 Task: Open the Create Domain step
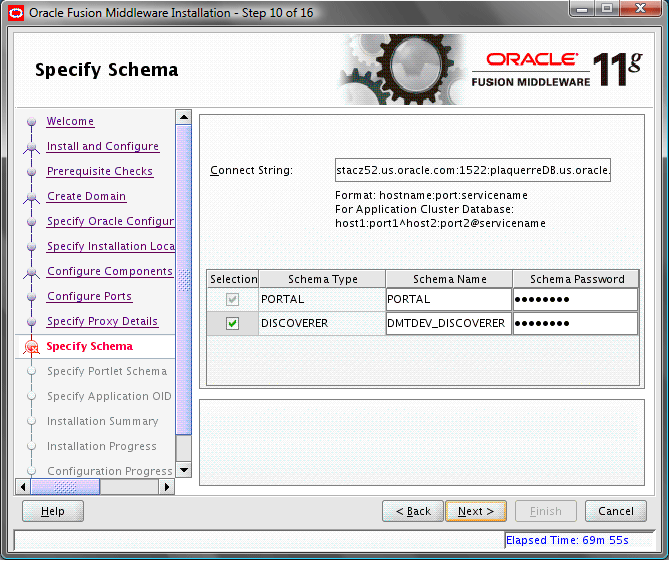pyautogui.click(x=86, y=196)
